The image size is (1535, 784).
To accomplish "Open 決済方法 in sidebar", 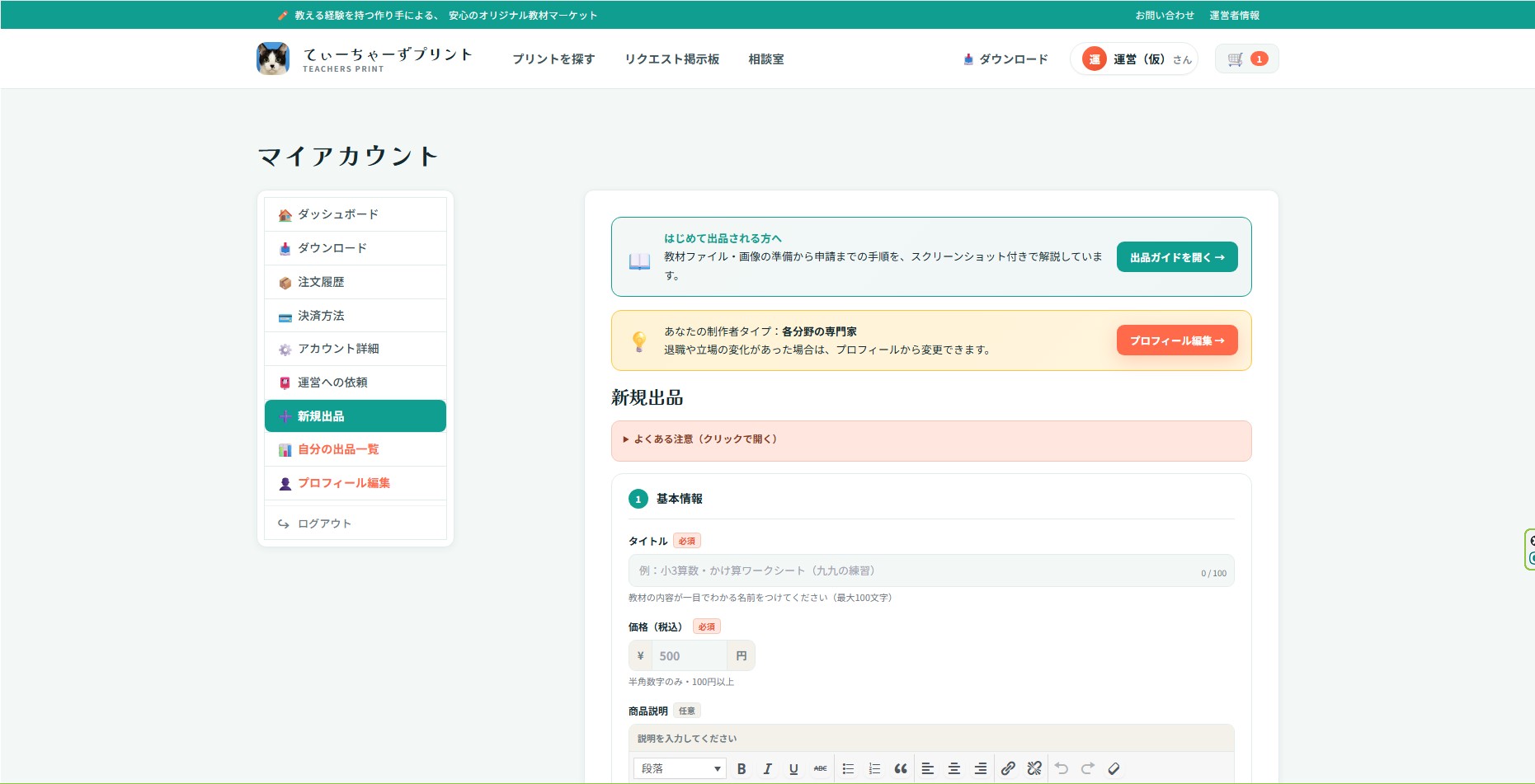I will coord(355,316).
